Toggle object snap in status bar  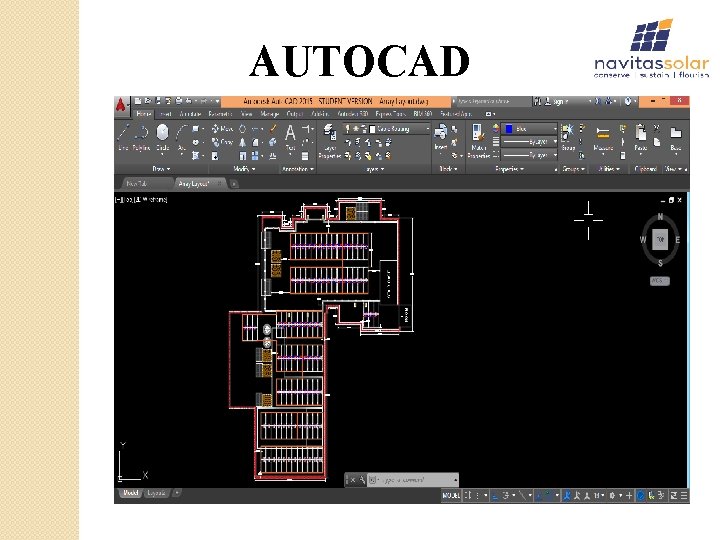coord(548,495)
